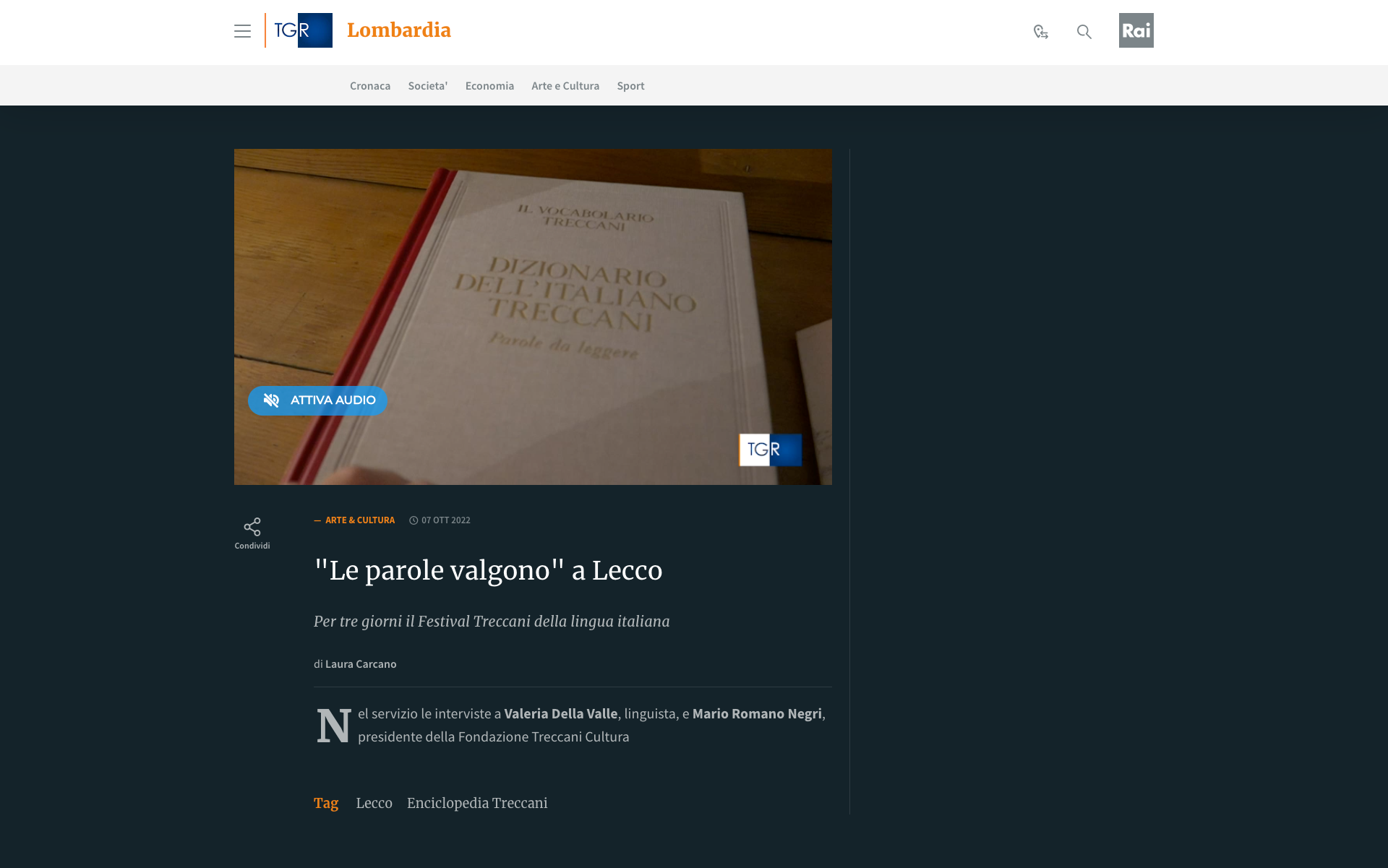1388x868 pixels.
Task: Open the region switcher location icon
Action: (x=1040, y=31)
